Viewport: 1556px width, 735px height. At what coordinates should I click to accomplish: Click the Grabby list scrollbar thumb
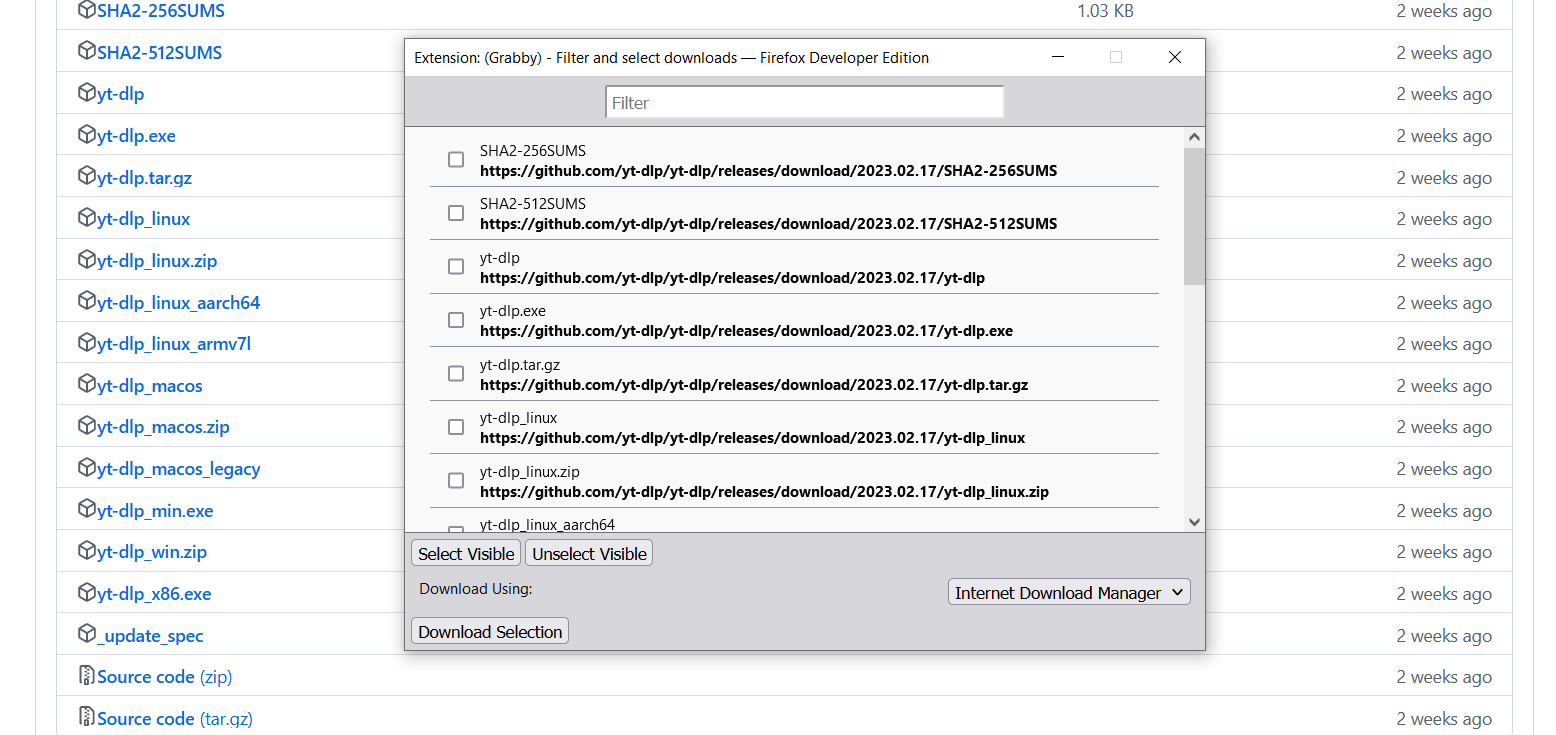[1194, 216]
